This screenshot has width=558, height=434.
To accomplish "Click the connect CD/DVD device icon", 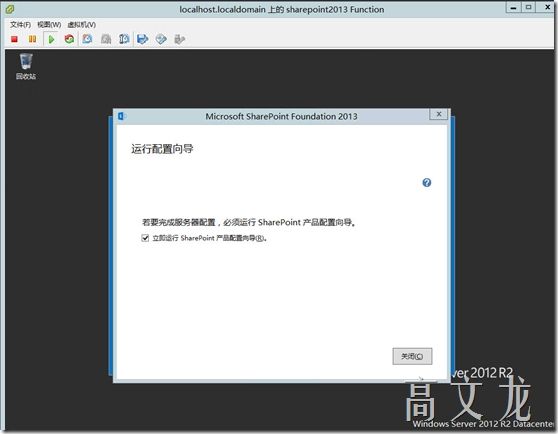I will pos(161,39).
